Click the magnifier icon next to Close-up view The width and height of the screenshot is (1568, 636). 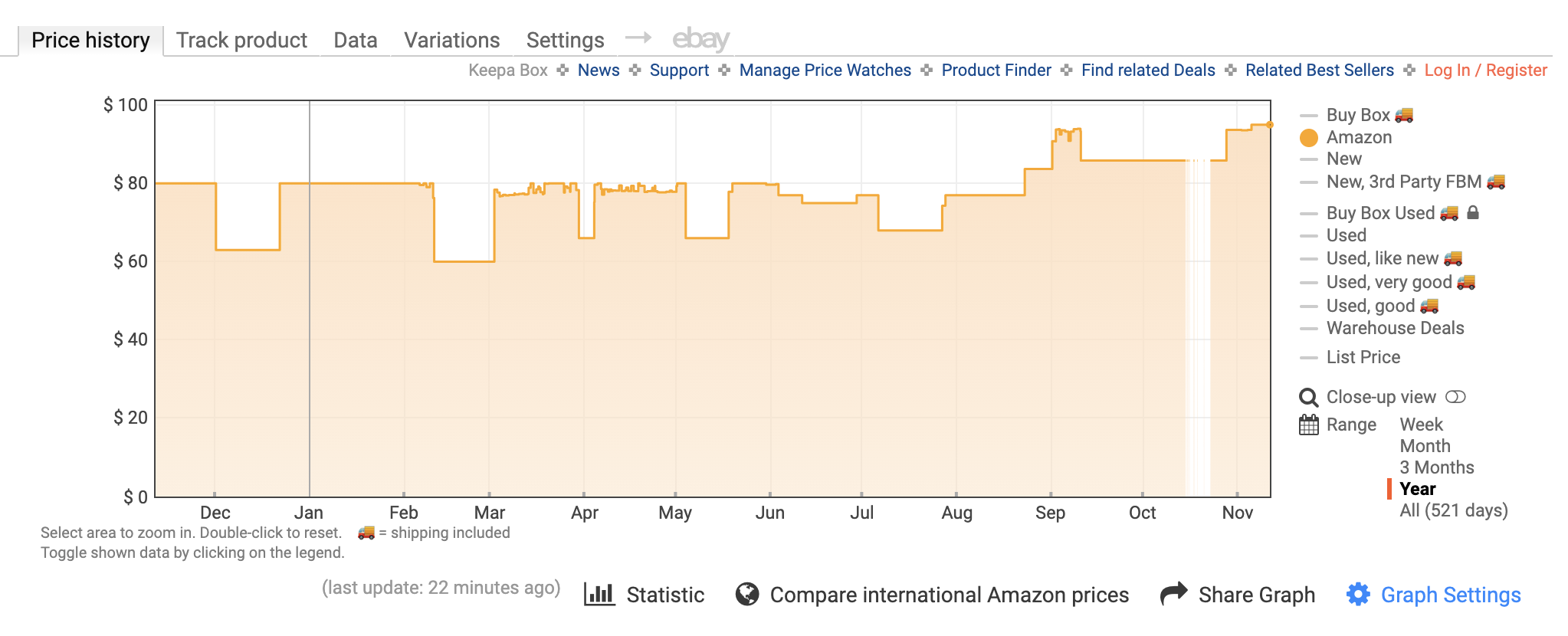click(1308, 397)
